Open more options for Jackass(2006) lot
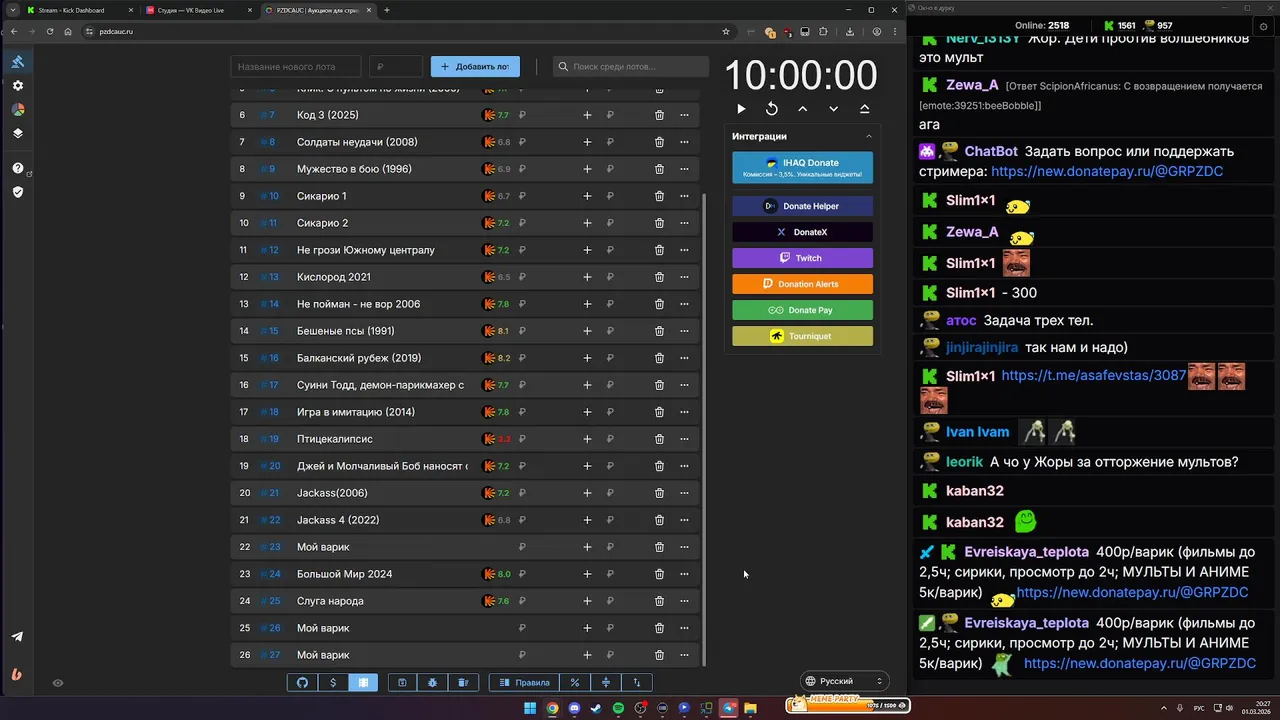 [x=684, y=493]
